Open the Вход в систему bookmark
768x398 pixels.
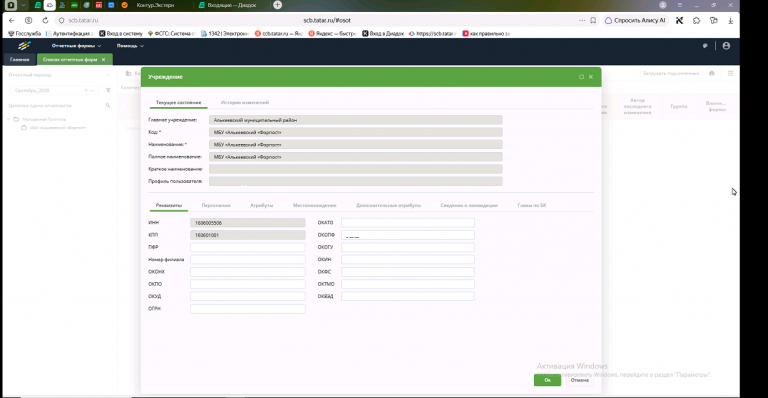(x=120, y=33)
